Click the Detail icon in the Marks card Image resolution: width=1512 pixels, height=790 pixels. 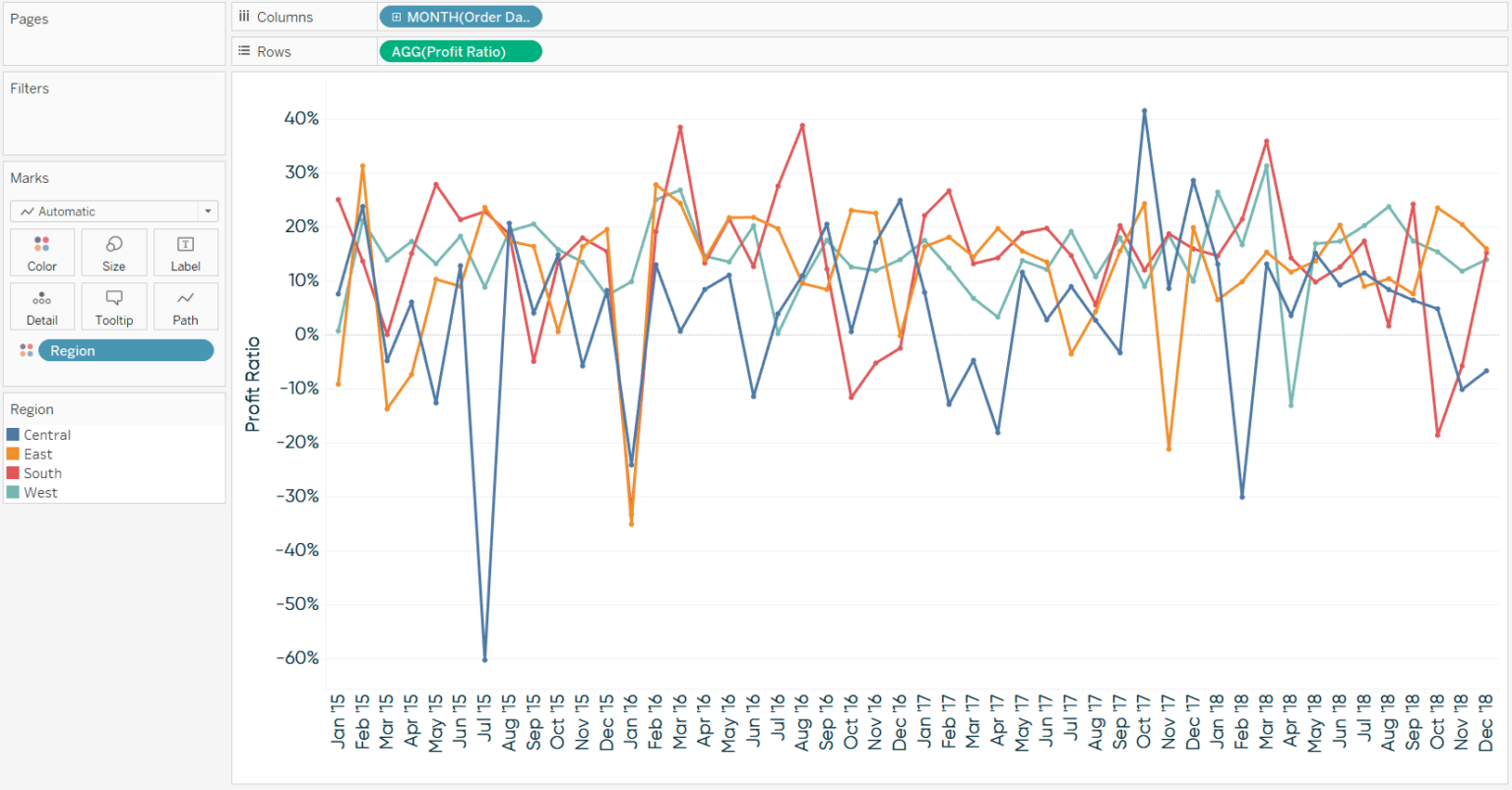[41, 306]
